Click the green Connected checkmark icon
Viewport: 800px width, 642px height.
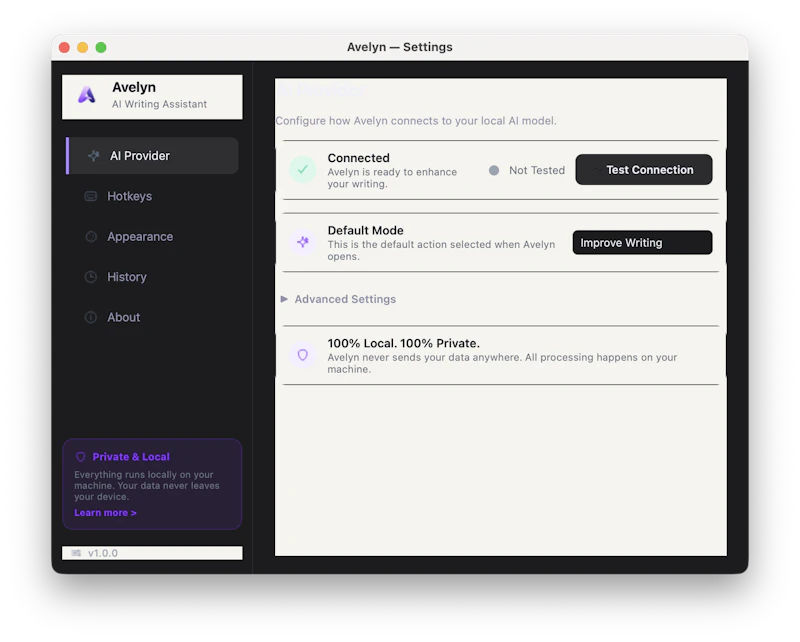click(303, 169)
